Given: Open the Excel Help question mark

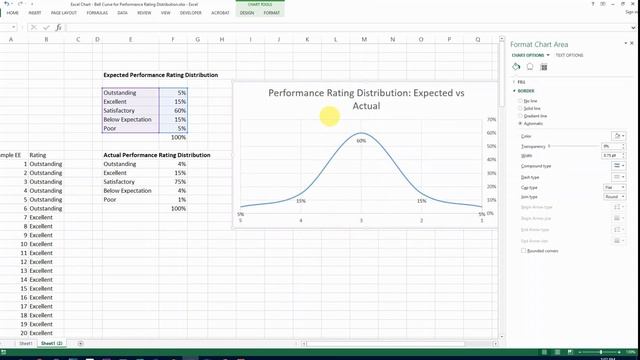Looking at the screenshot, I should click(593, 4).
